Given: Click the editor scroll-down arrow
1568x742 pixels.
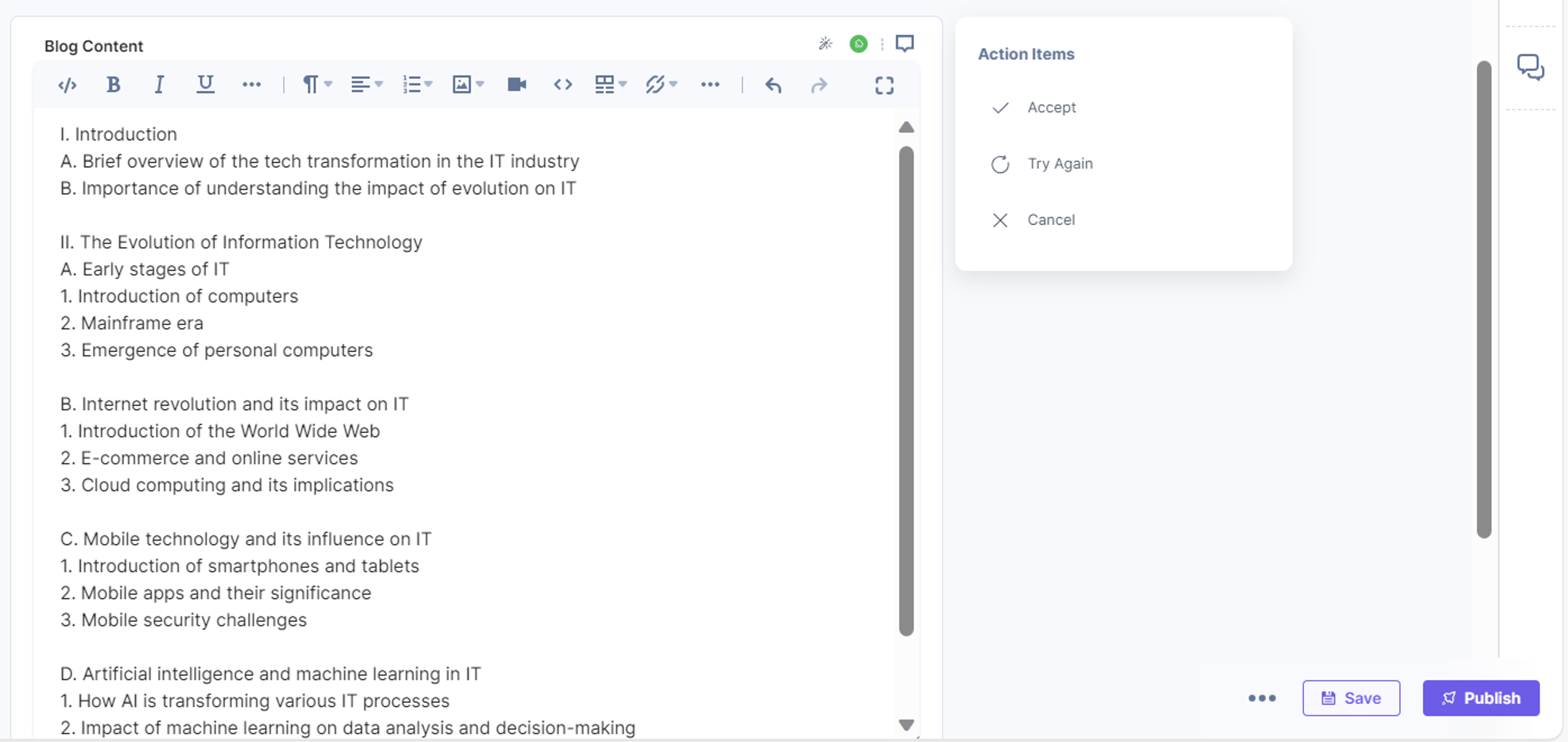Looking at the screenshot, I should point(906,725).
